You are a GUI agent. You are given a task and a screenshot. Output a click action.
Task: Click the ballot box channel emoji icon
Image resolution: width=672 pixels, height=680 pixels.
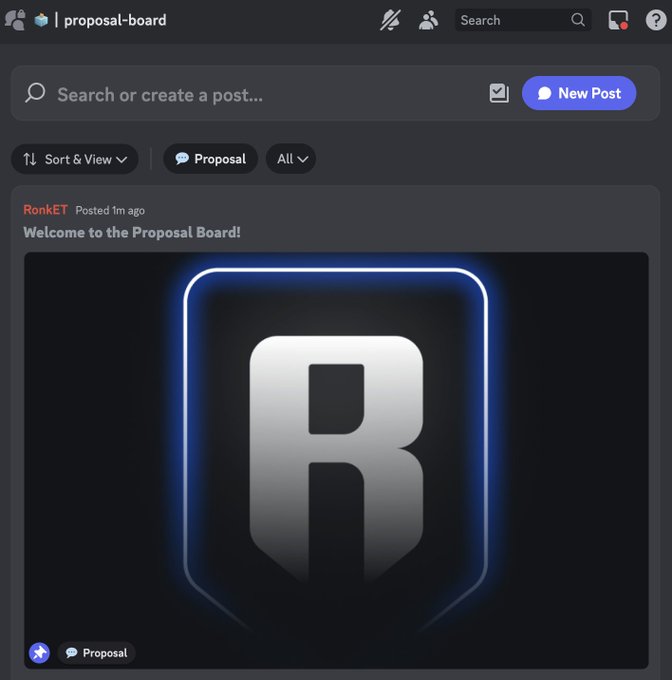[x=41, y=20]
